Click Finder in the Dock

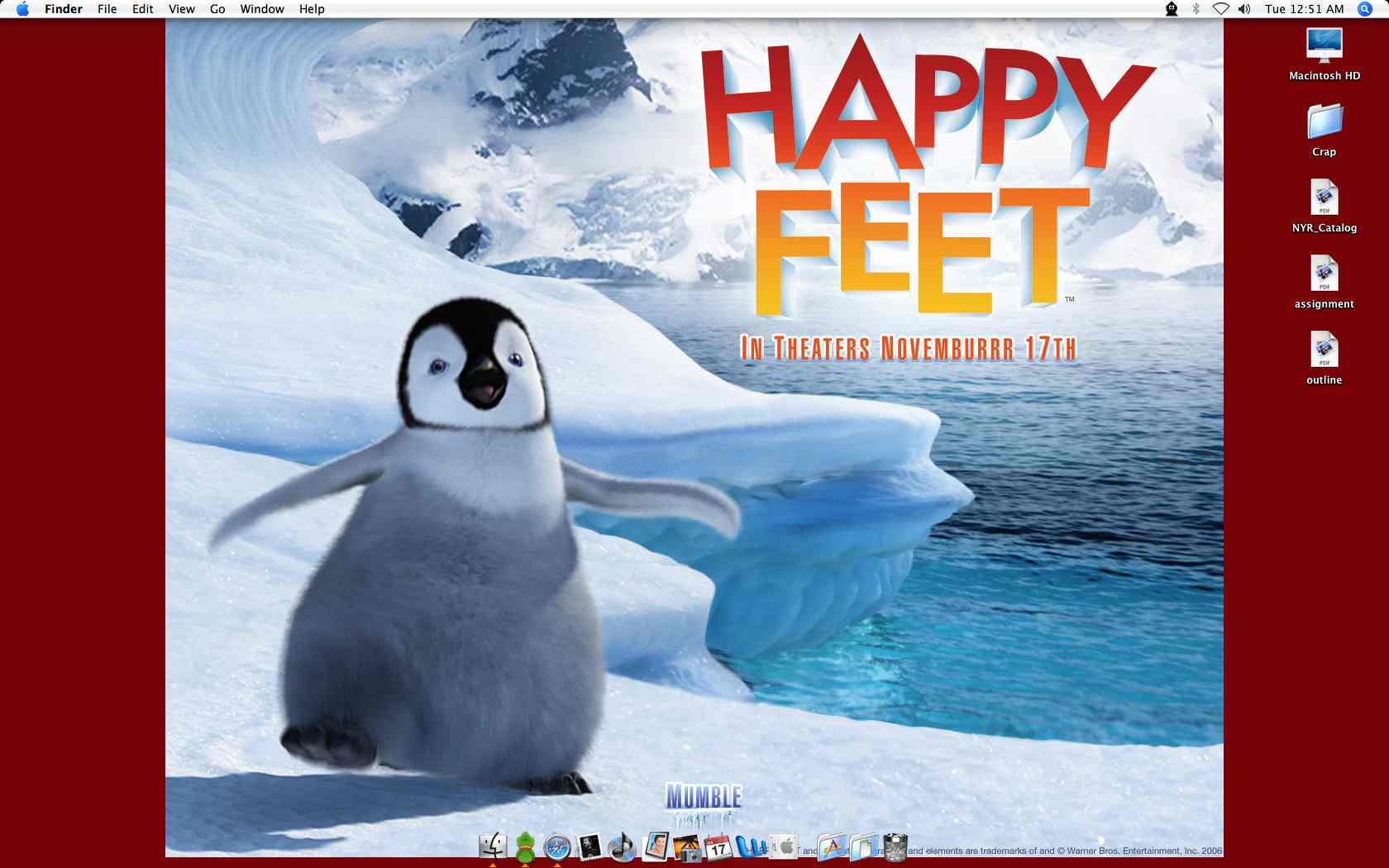click(493, 847)
